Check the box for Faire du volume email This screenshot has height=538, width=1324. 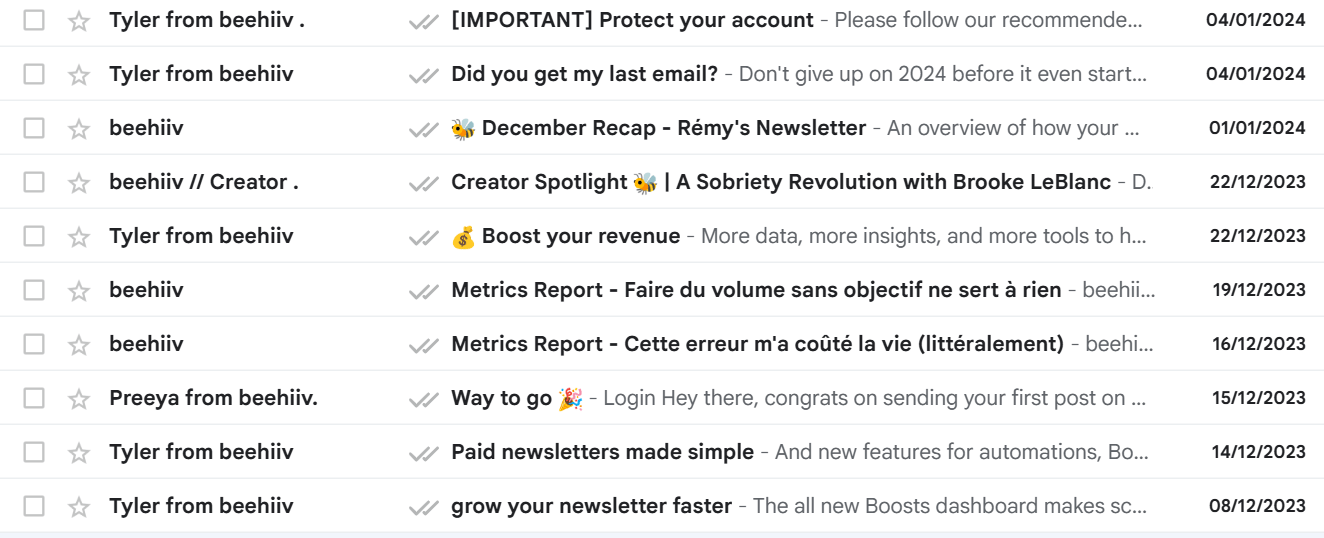pos(34,290)
